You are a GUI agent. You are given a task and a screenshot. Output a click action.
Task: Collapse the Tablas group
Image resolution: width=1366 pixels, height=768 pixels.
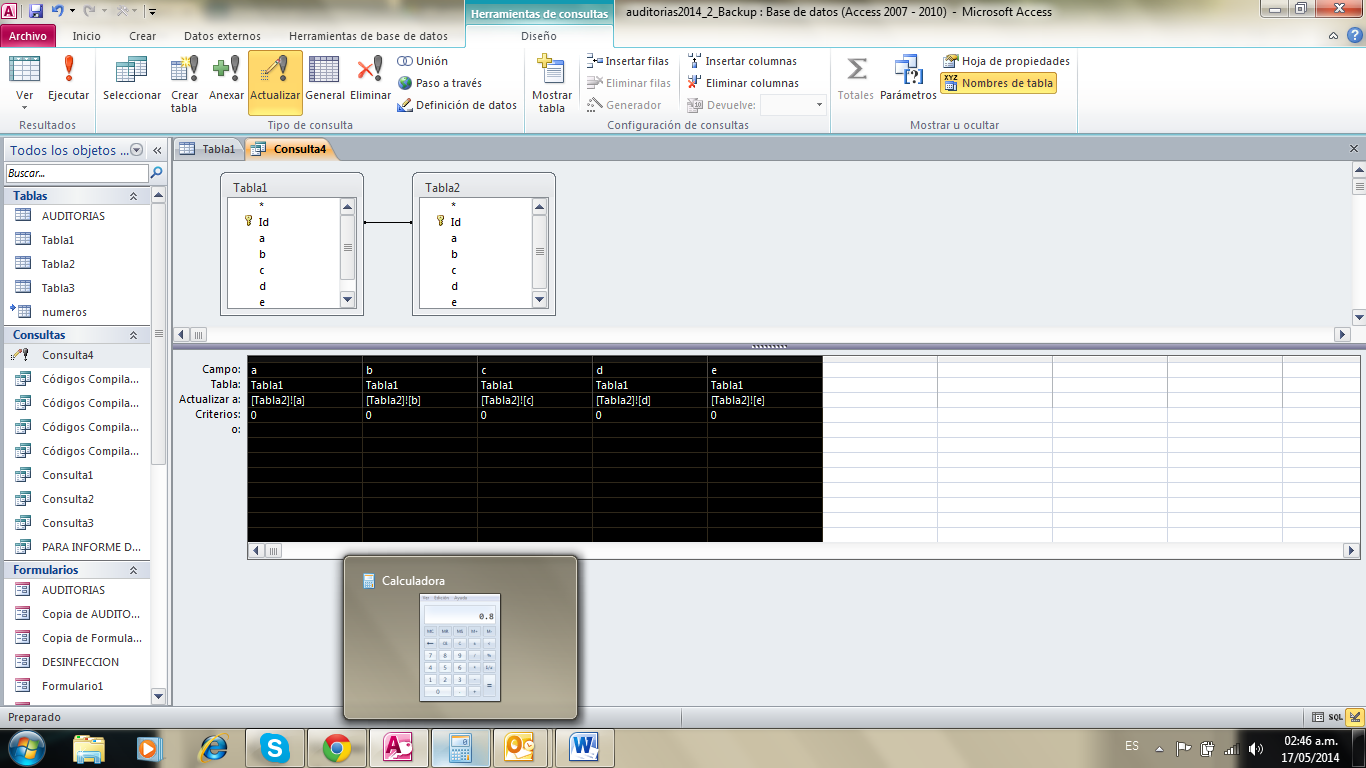(133, 196)
